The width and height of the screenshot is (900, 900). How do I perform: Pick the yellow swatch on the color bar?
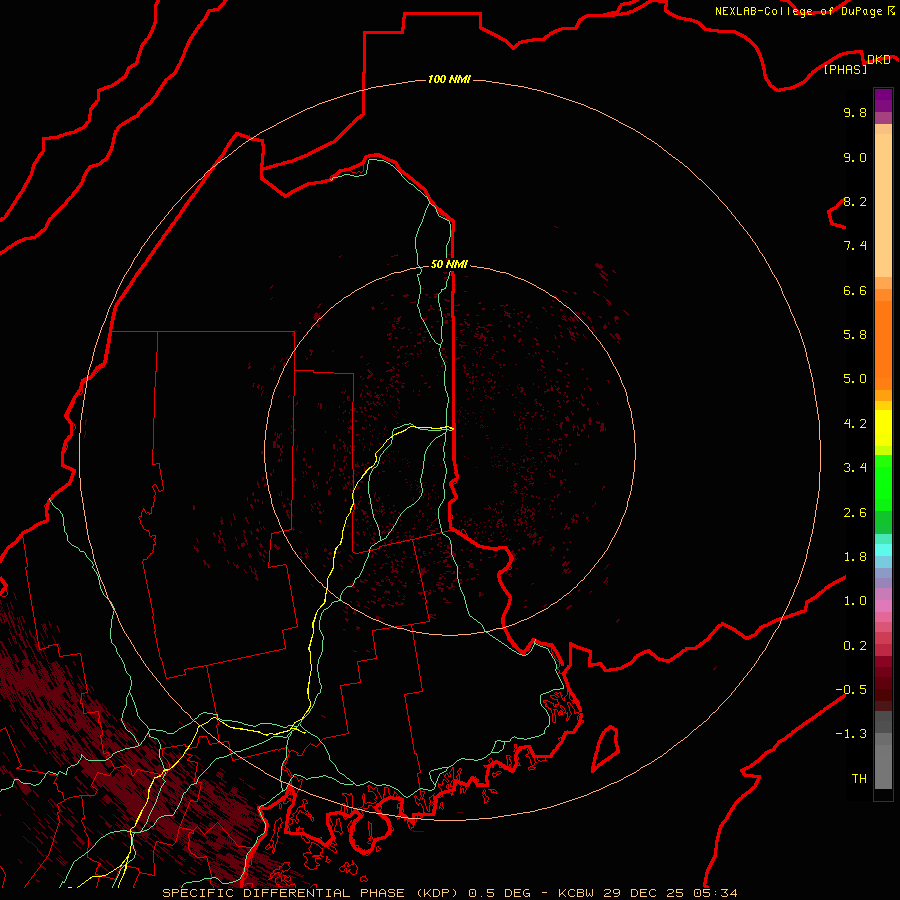883,428
